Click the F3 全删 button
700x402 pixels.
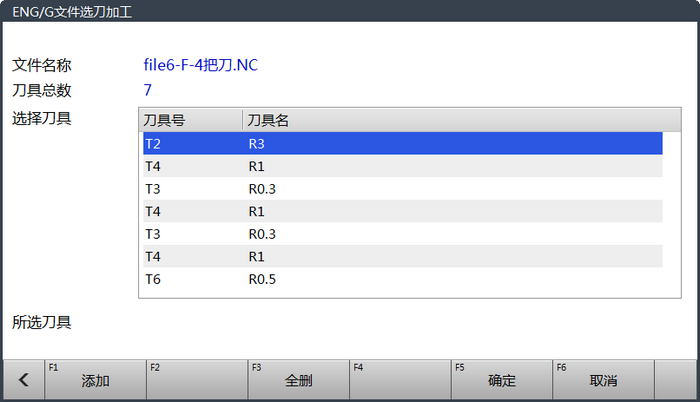(x=298, y=380)
